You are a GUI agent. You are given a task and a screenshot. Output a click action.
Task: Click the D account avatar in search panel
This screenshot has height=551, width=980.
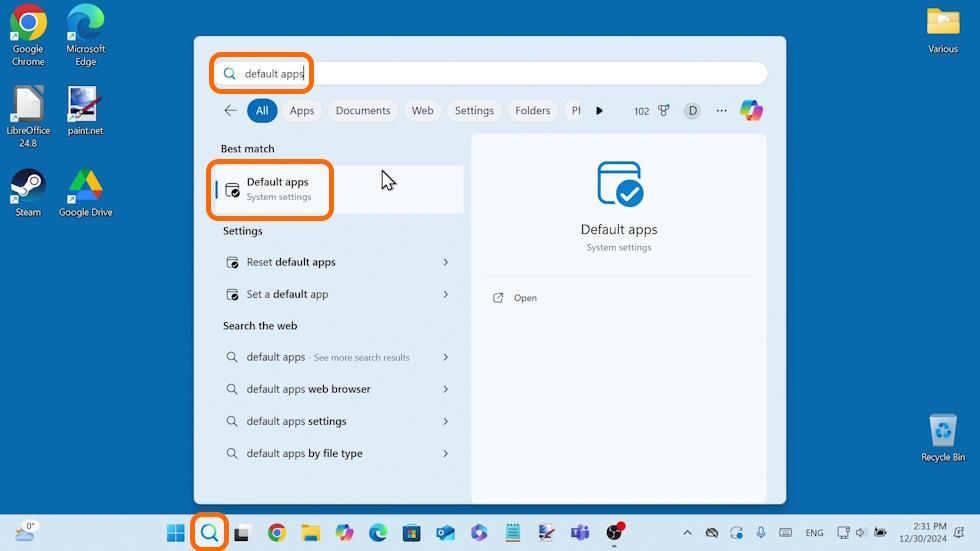692,111
